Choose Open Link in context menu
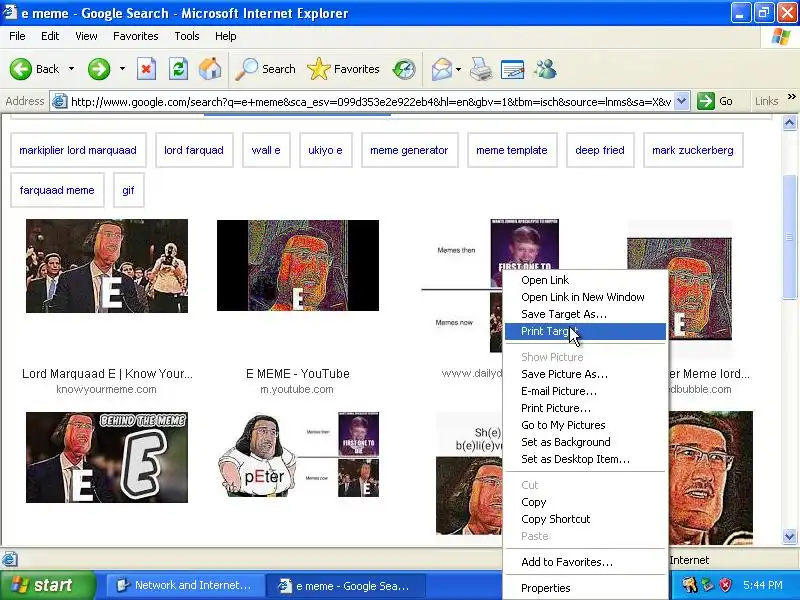 click(x=585, y=280)
